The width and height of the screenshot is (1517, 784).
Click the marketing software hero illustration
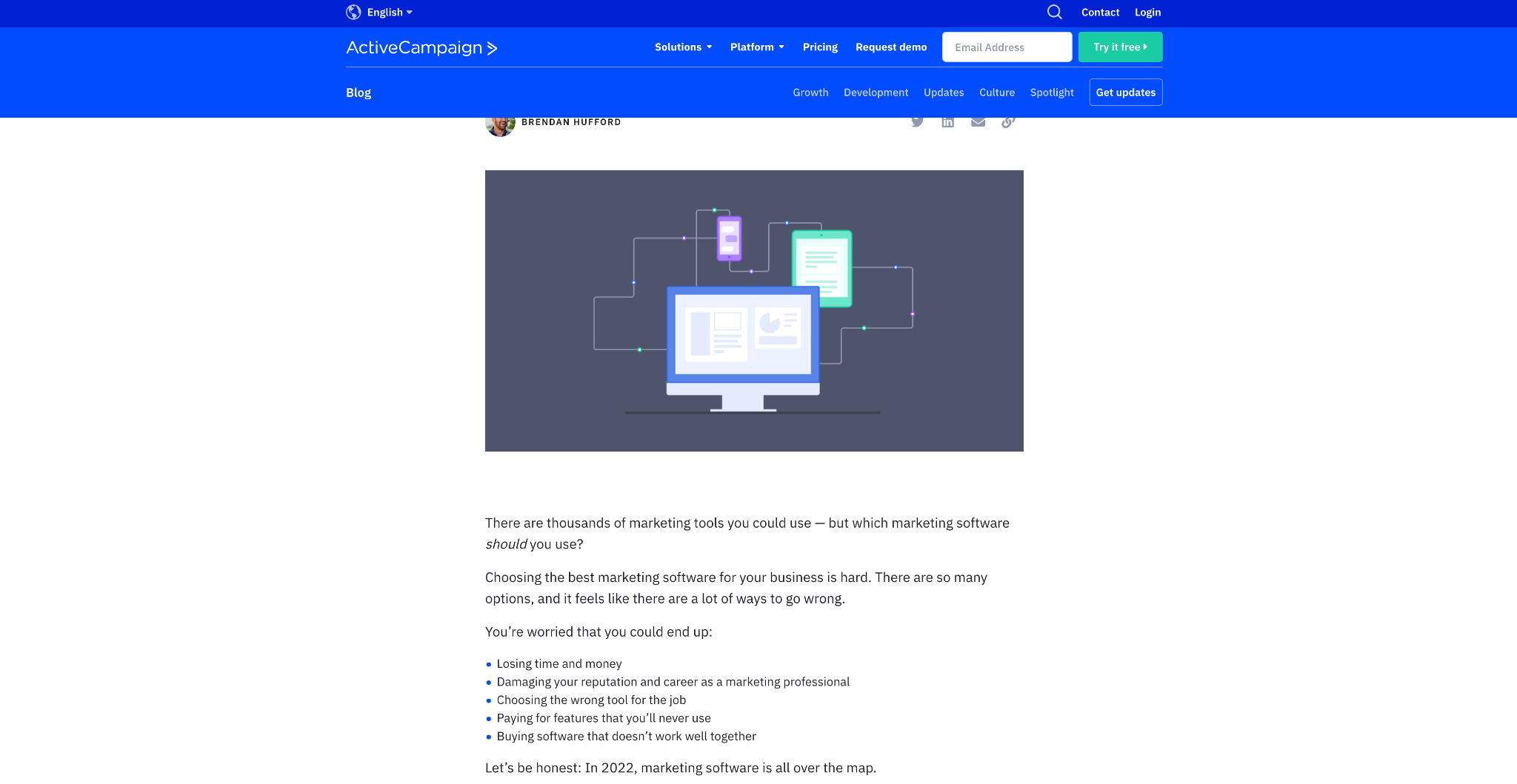(x=754, y=311)
